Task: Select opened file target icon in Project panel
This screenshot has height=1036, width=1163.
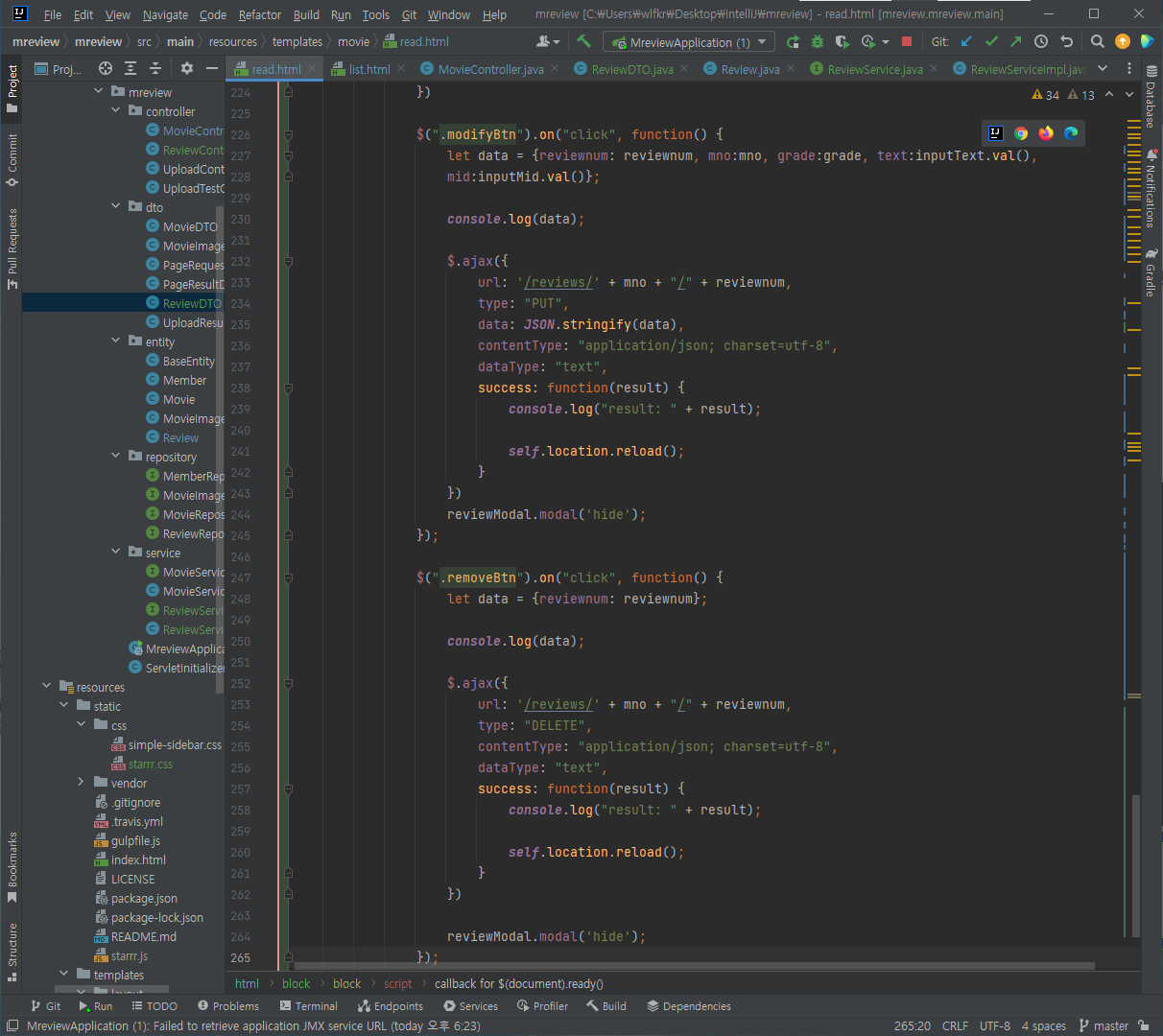Action: tap(106, 68)
